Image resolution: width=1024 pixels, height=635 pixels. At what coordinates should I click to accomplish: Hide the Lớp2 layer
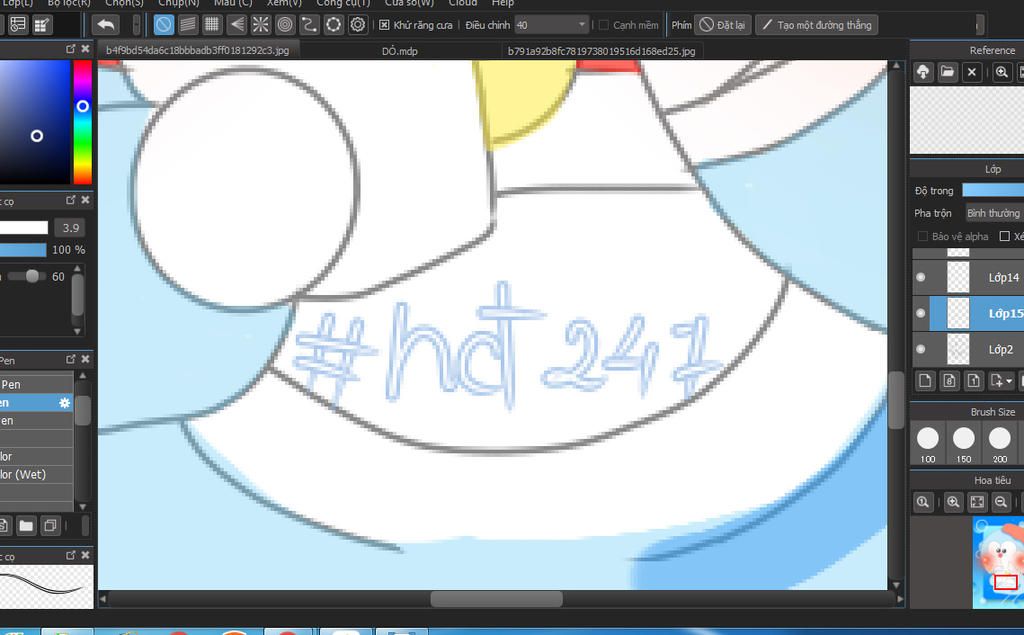(x=921, y=349)
